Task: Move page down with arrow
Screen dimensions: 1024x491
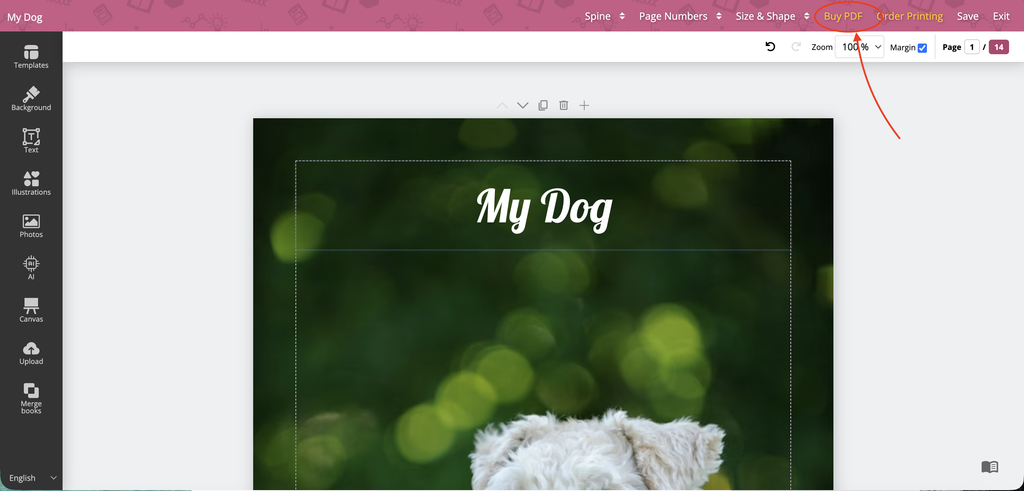Action: 522,105
